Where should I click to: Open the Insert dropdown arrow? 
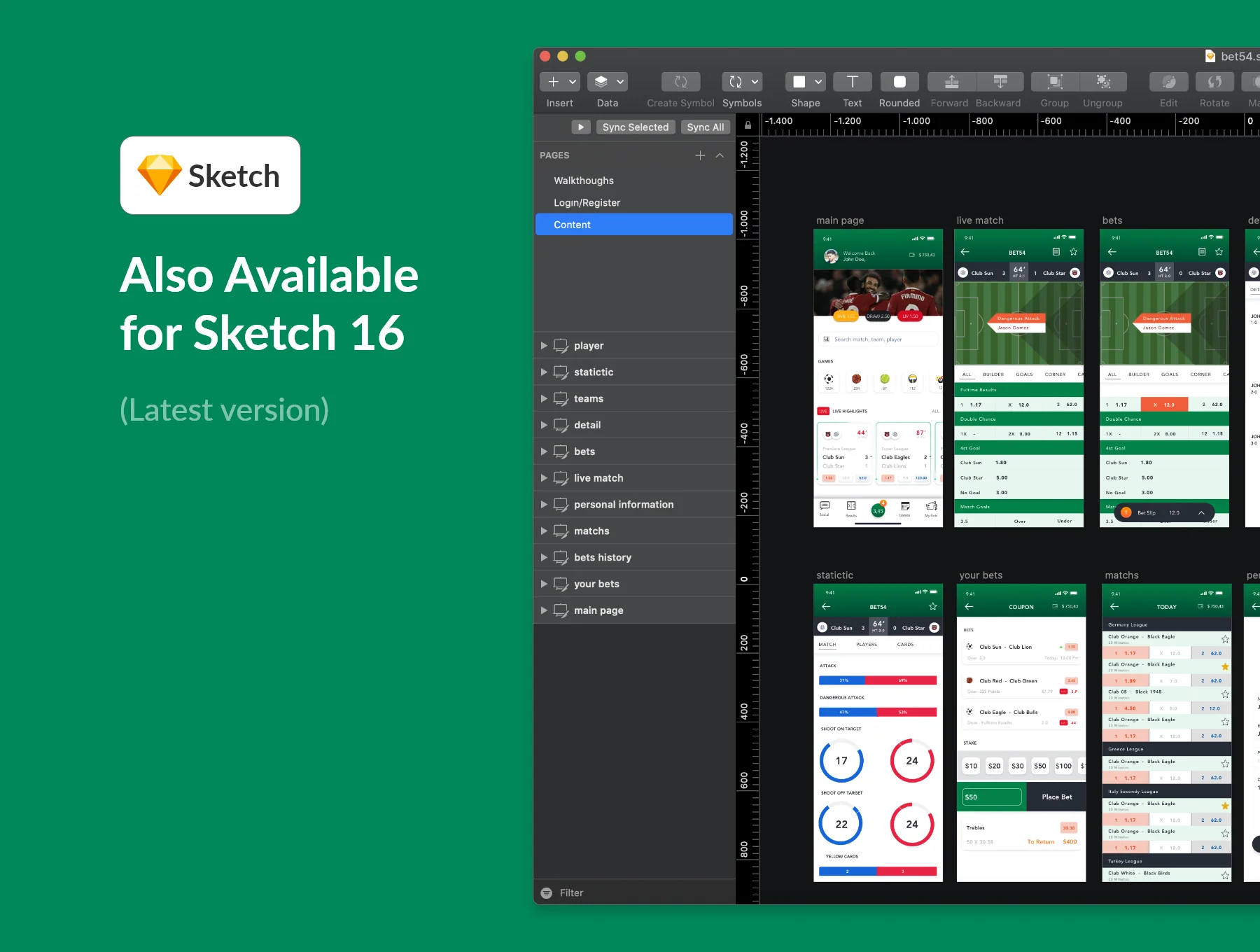(573, 82)
